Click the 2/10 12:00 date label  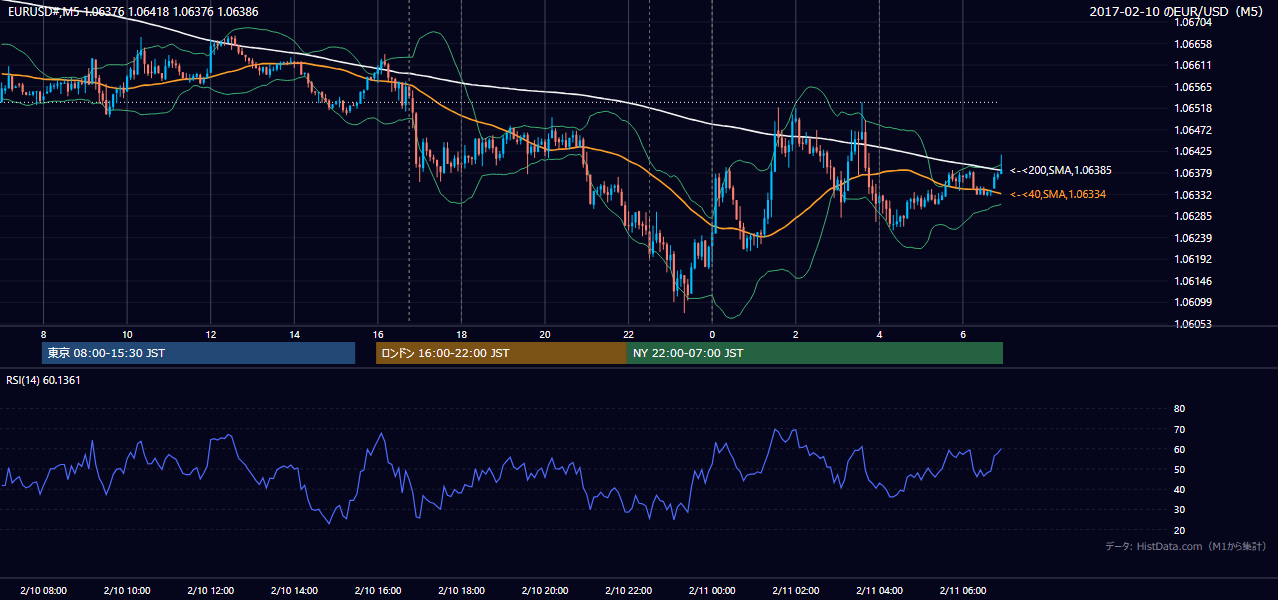pyautogui.click(x=211, y=590)
